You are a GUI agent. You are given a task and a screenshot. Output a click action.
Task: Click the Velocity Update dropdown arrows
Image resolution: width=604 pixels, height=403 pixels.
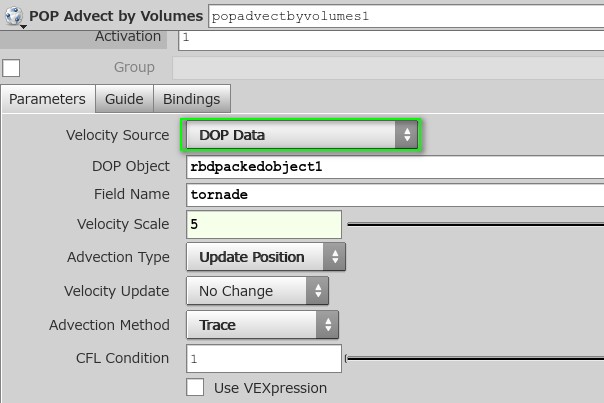[x=318, y=290]
